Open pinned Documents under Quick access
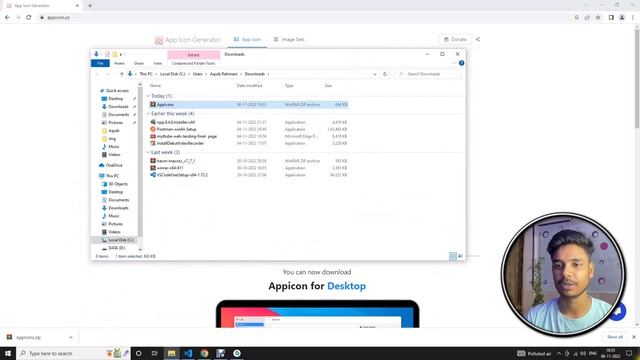 118,115
